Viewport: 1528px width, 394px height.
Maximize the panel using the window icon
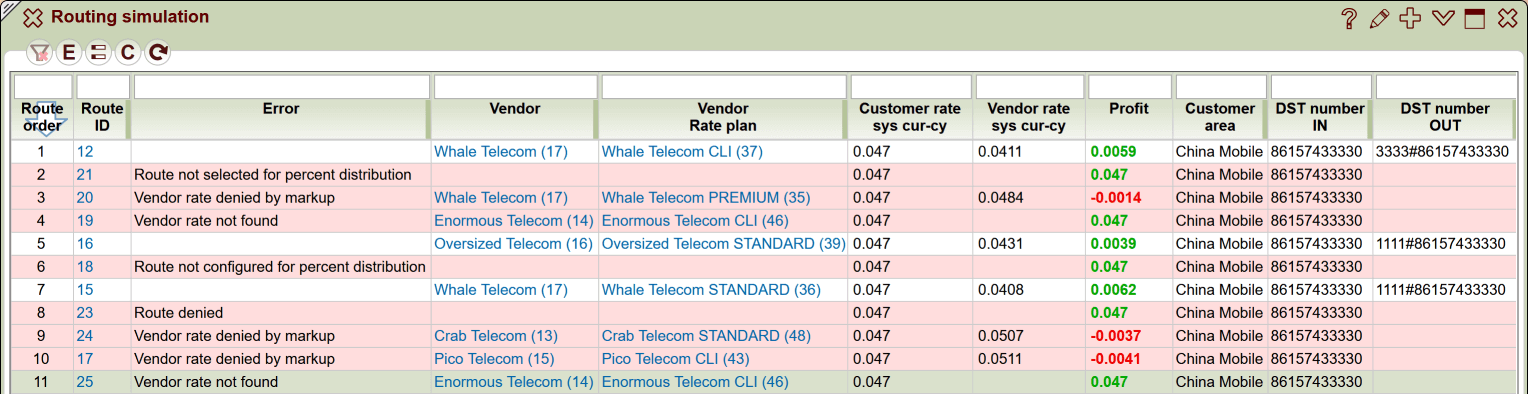point(1475,18)
